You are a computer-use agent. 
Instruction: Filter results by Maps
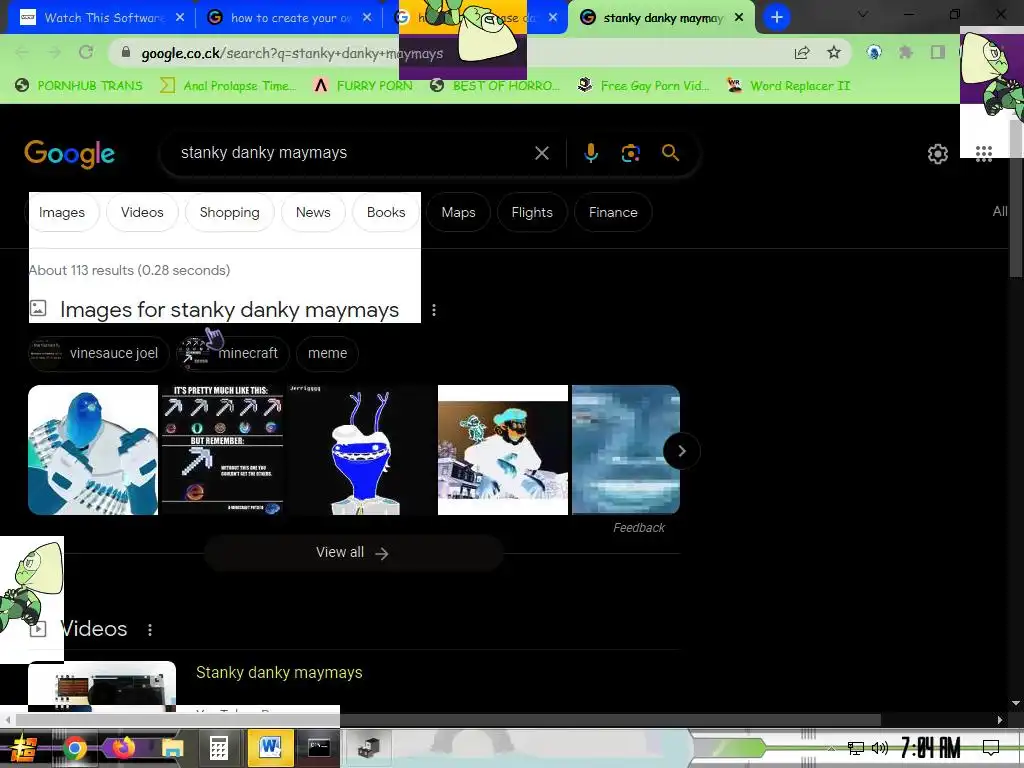(x=458, y=212)
